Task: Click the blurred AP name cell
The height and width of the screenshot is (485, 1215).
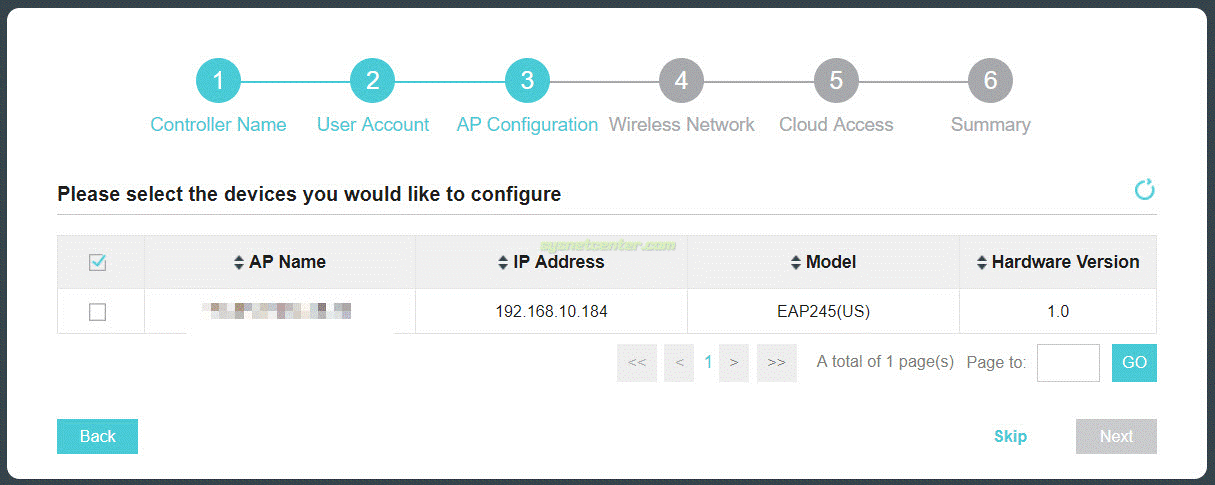Action: (280, 311)
